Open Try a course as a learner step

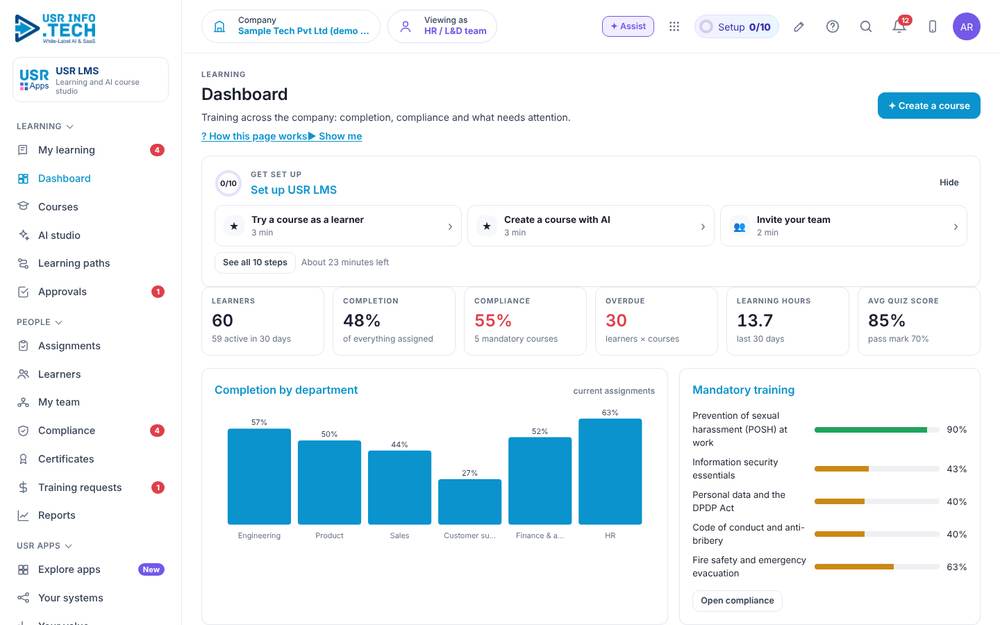(338, 226)
